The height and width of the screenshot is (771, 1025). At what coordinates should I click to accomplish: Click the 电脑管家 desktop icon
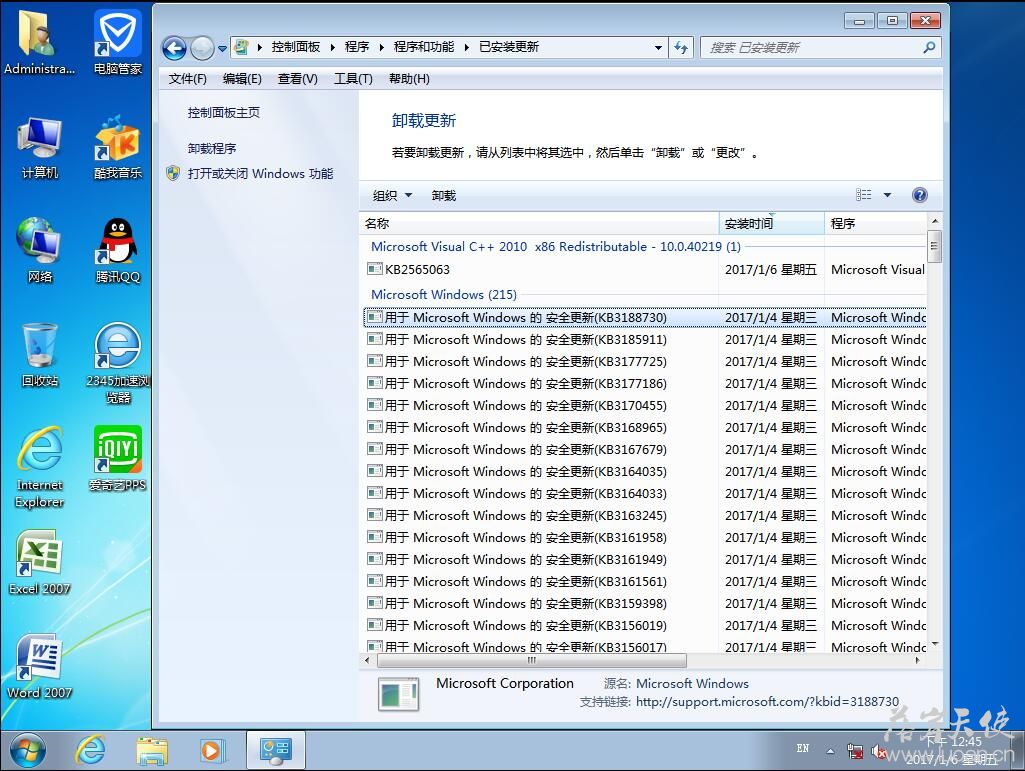(118, 42)
